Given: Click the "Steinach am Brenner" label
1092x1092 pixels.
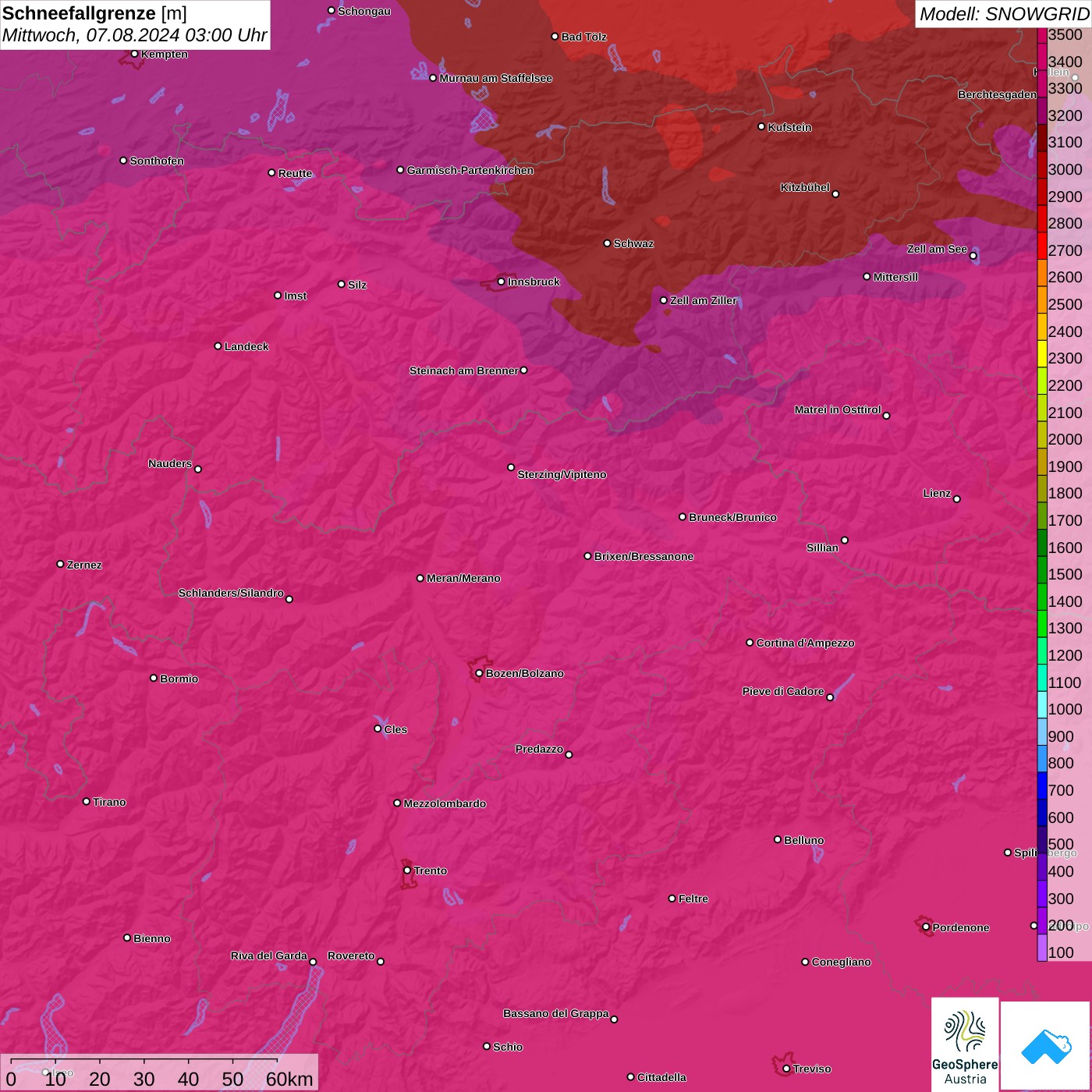Looking at the screenshot, I should coord(464,370).
